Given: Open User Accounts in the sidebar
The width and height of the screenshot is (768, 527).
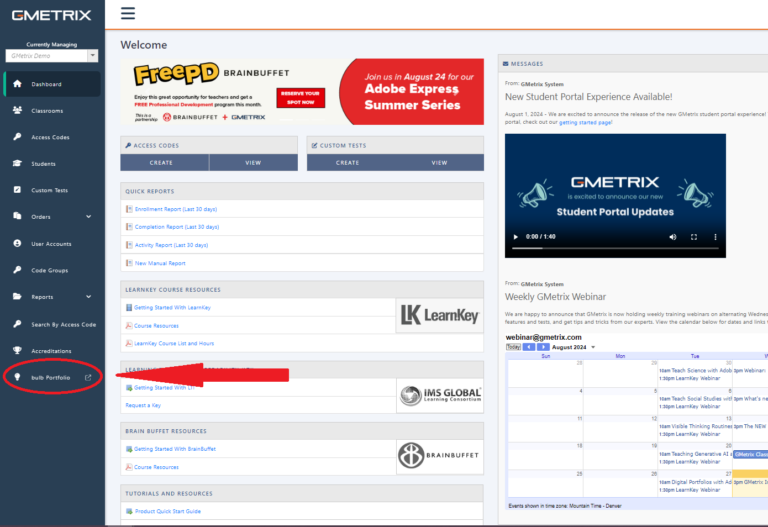Looking at the screenshot, I should click(x=51, y=244).
